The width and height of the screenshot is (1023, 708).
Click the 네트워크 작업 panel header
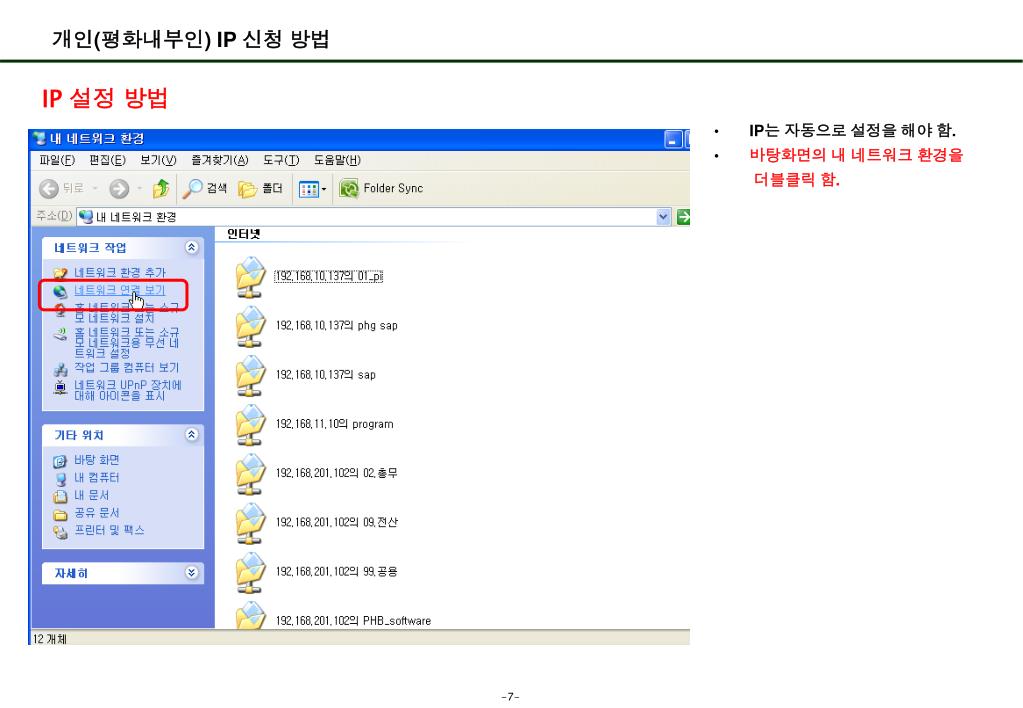point(123,247)
